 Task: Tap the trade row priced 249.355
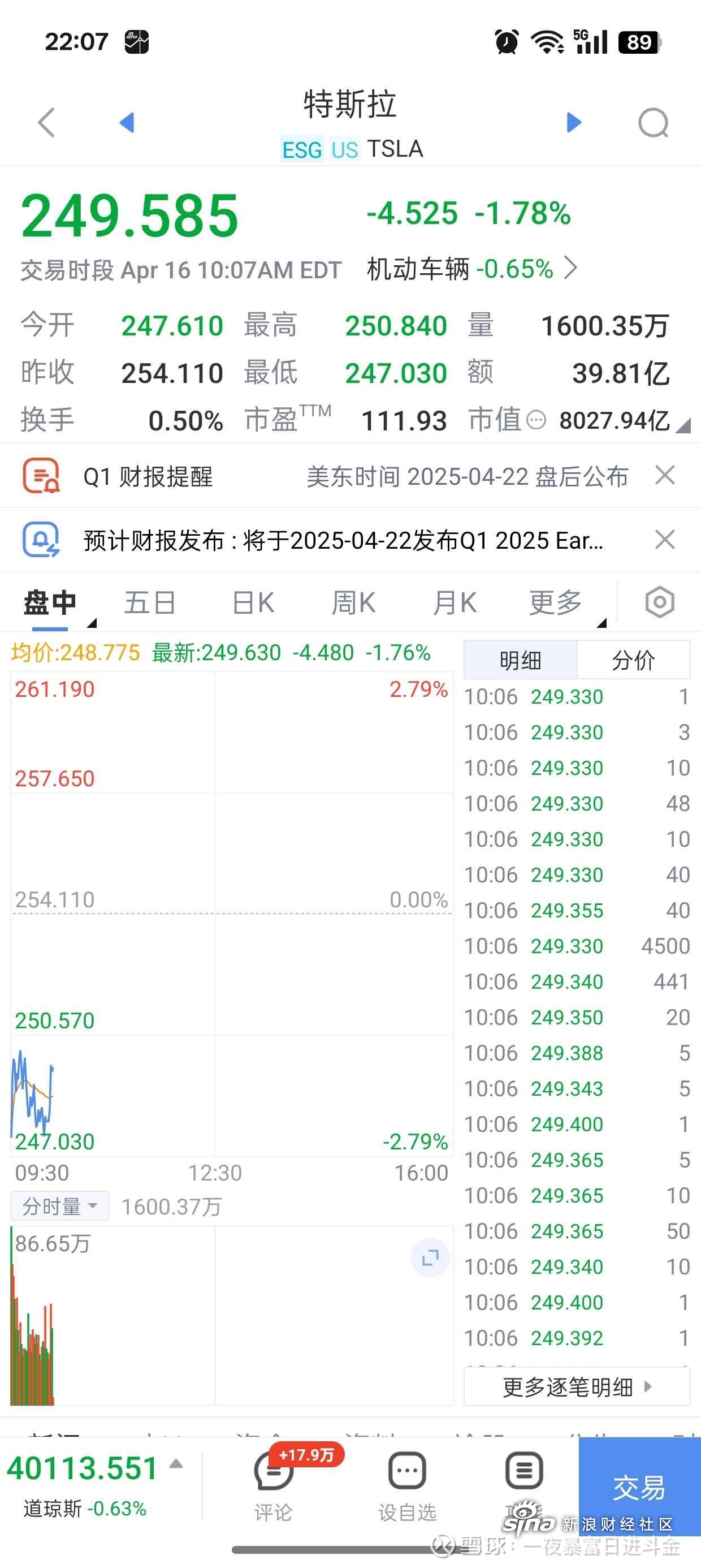577,910
